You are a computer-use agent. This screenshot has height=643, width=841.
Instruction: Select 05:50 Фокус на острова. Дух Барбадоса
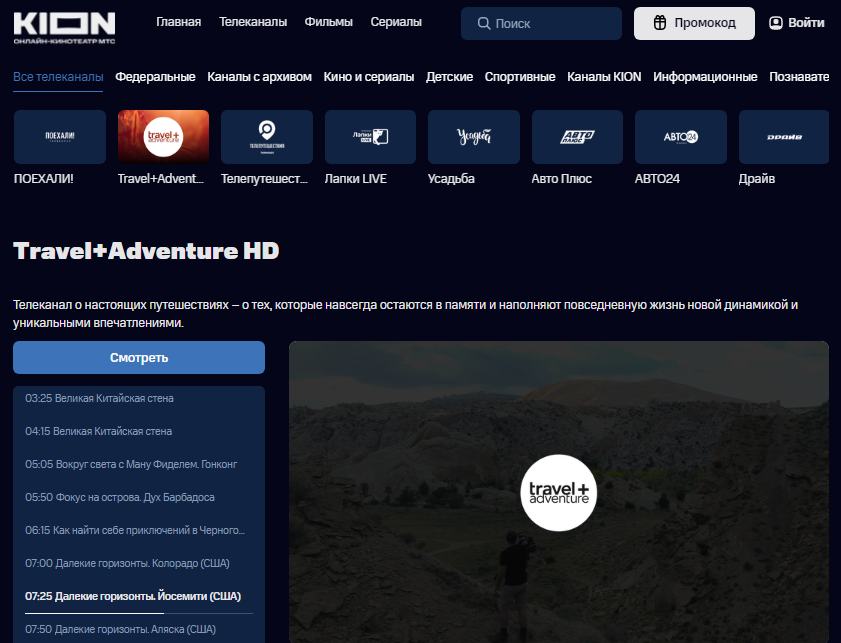pyautogui.click(x=120, y=497)
